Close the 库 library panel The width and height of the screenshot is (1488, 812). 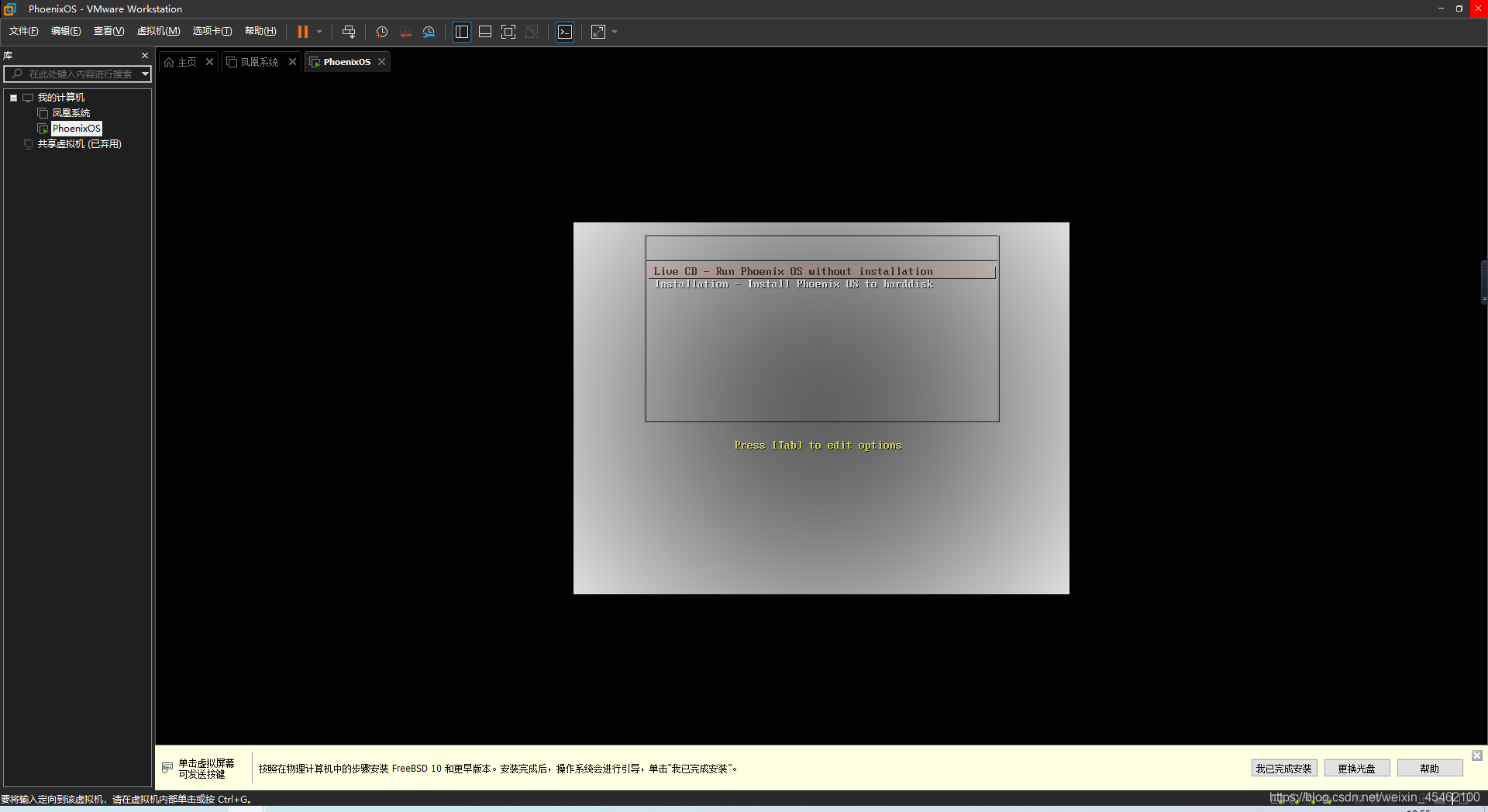[x=145, y=56]
